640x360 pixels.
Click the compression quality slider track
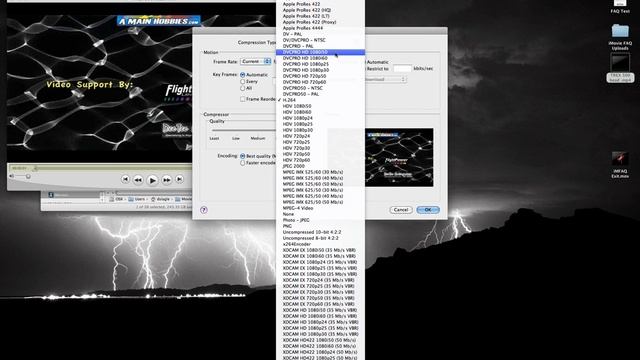pyautogui.click(x=243, y=130)
